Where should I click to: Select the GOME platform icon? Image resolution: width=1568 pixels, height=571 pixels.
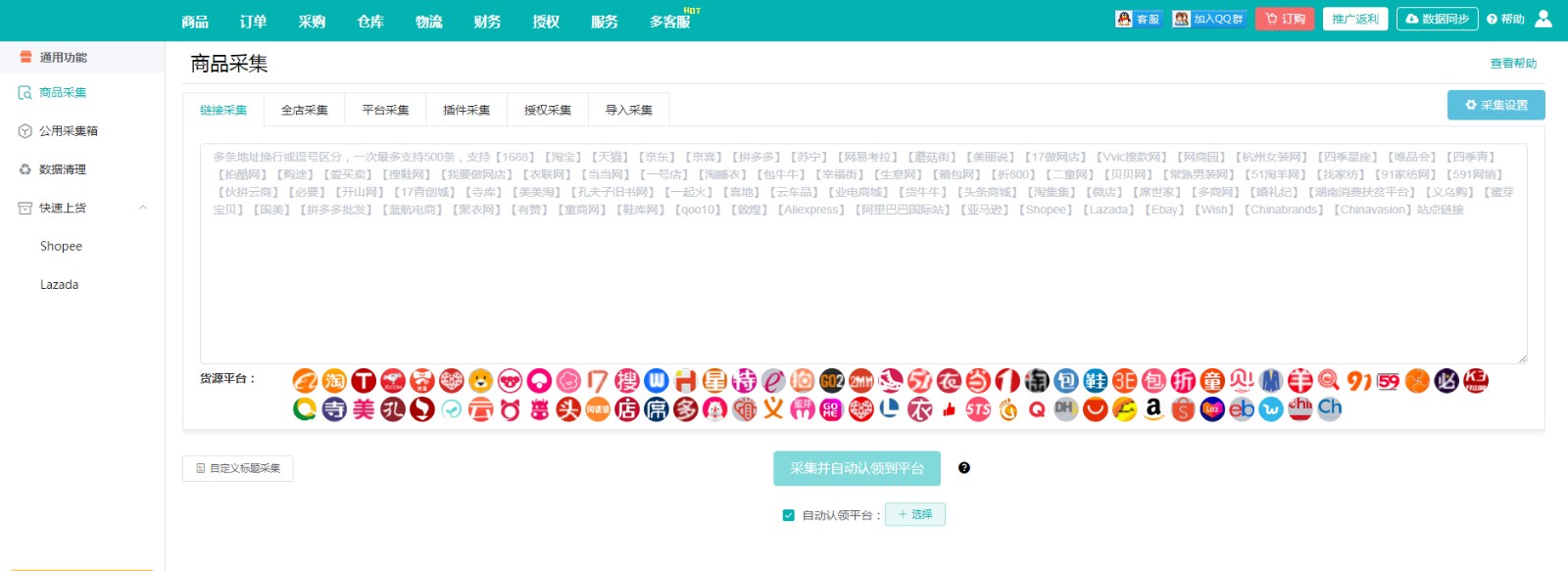tap(832, 409)
